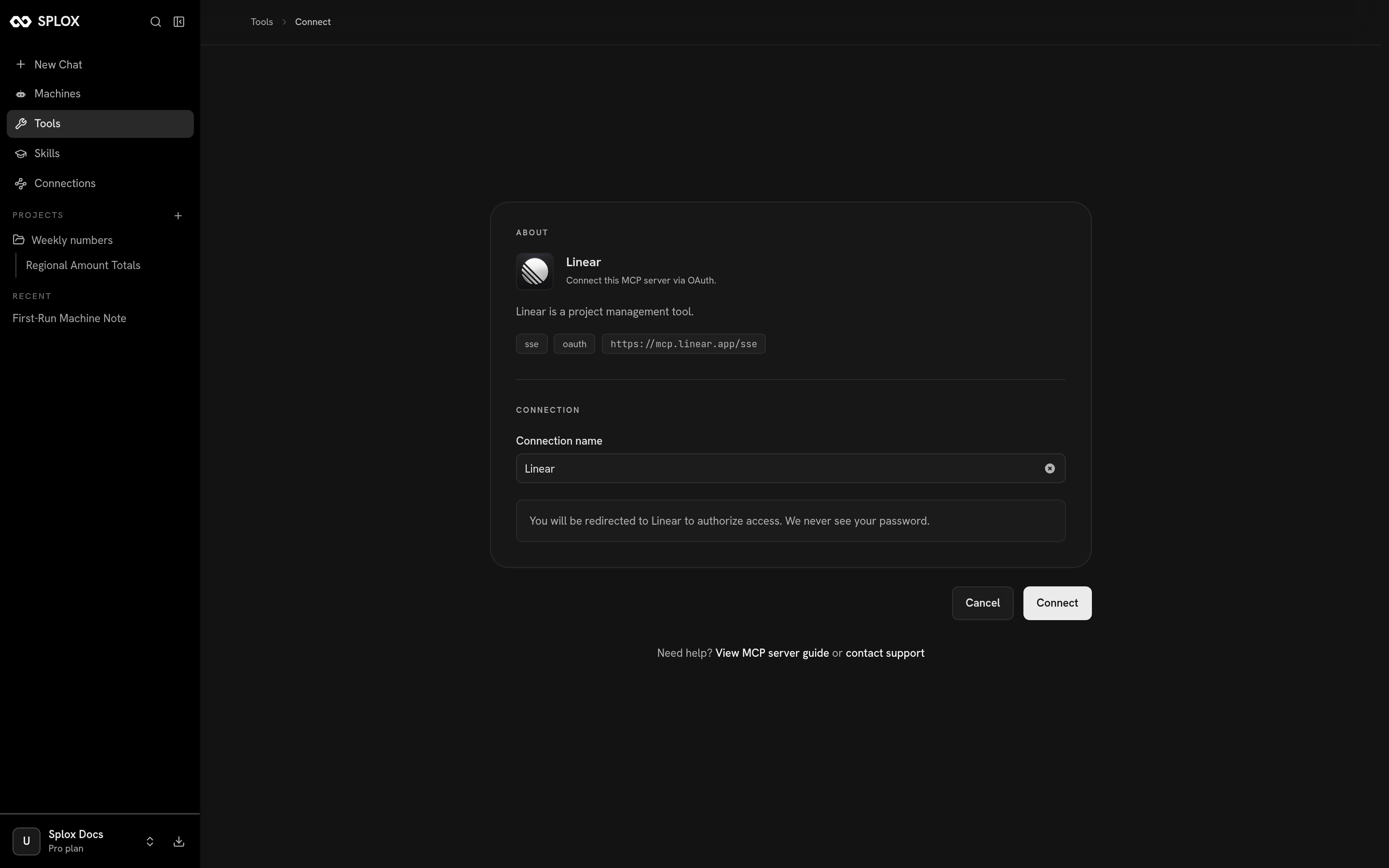Image resolution: width=1389 pixels, height=868 pixels.
Task: Click the U workspace avatar
Action: pos(27,841)
